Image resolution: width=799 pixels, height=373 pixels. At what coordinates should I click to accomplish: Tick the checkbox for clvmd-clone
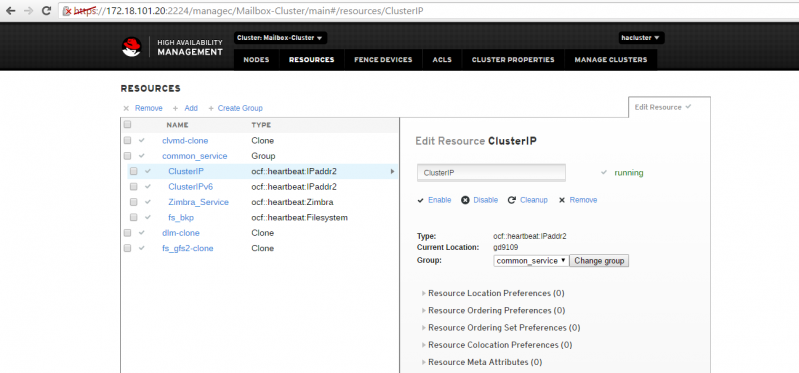(x=127, y=140)
